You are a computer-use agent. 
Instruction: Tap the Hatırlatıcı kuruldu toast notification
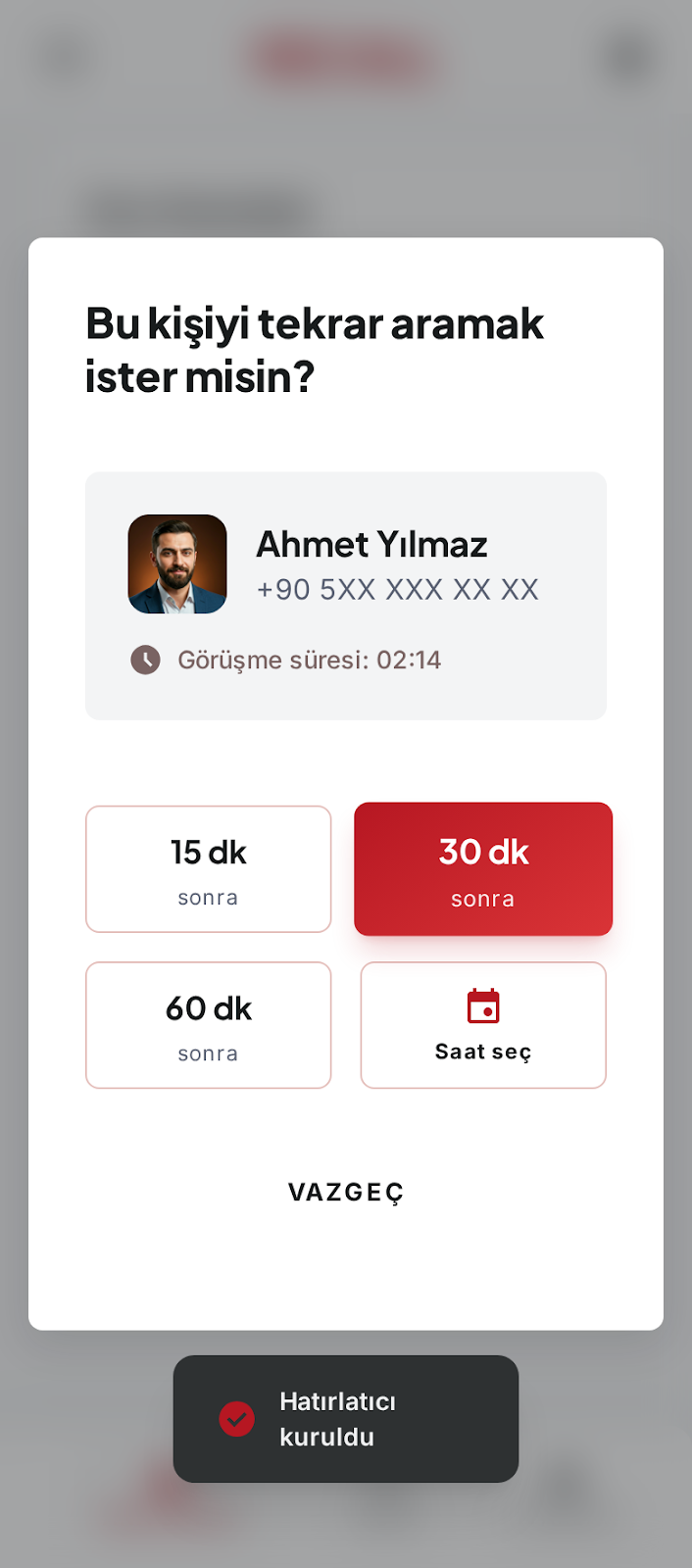pos(345,1419)
